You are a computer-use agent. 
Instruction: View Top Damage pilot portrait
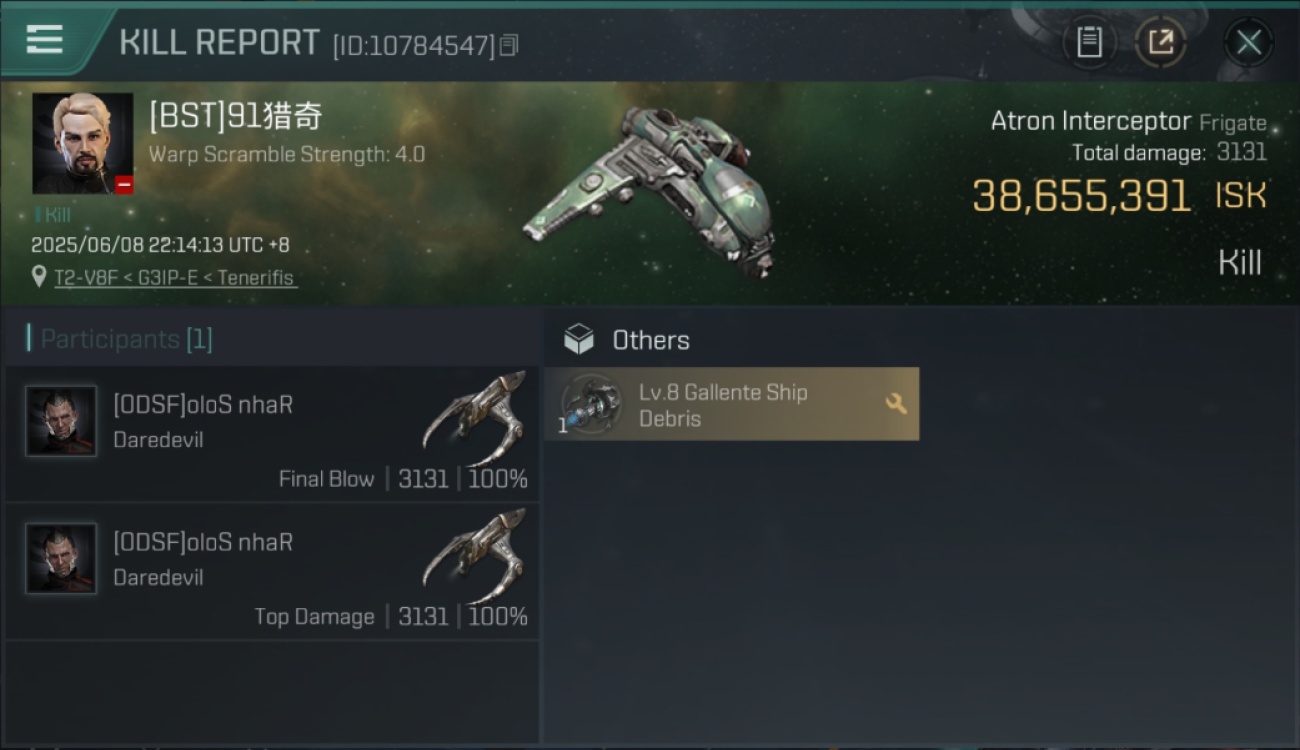(61, 559)
